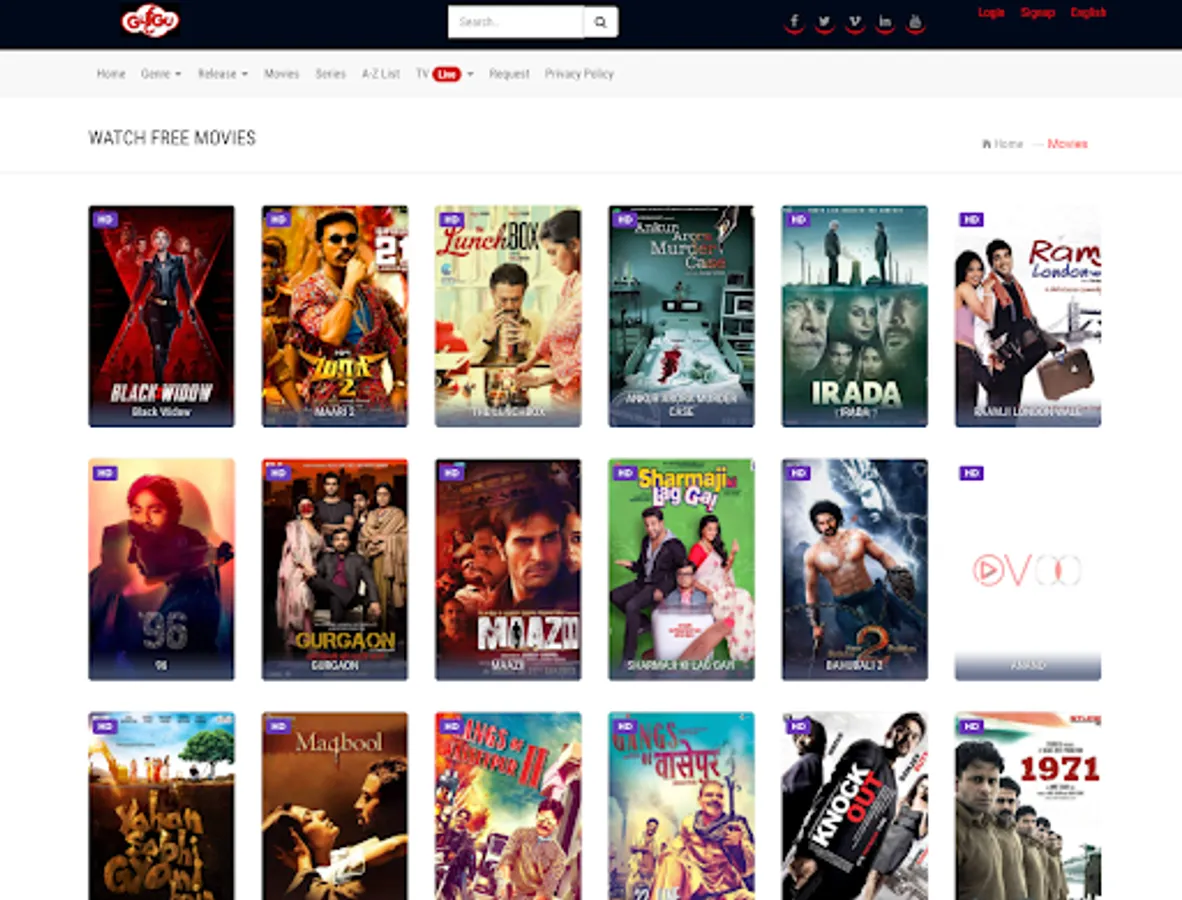Open Series in navigation bar
The height and width of the screenshot is (900, 1182).
point(330,74)
